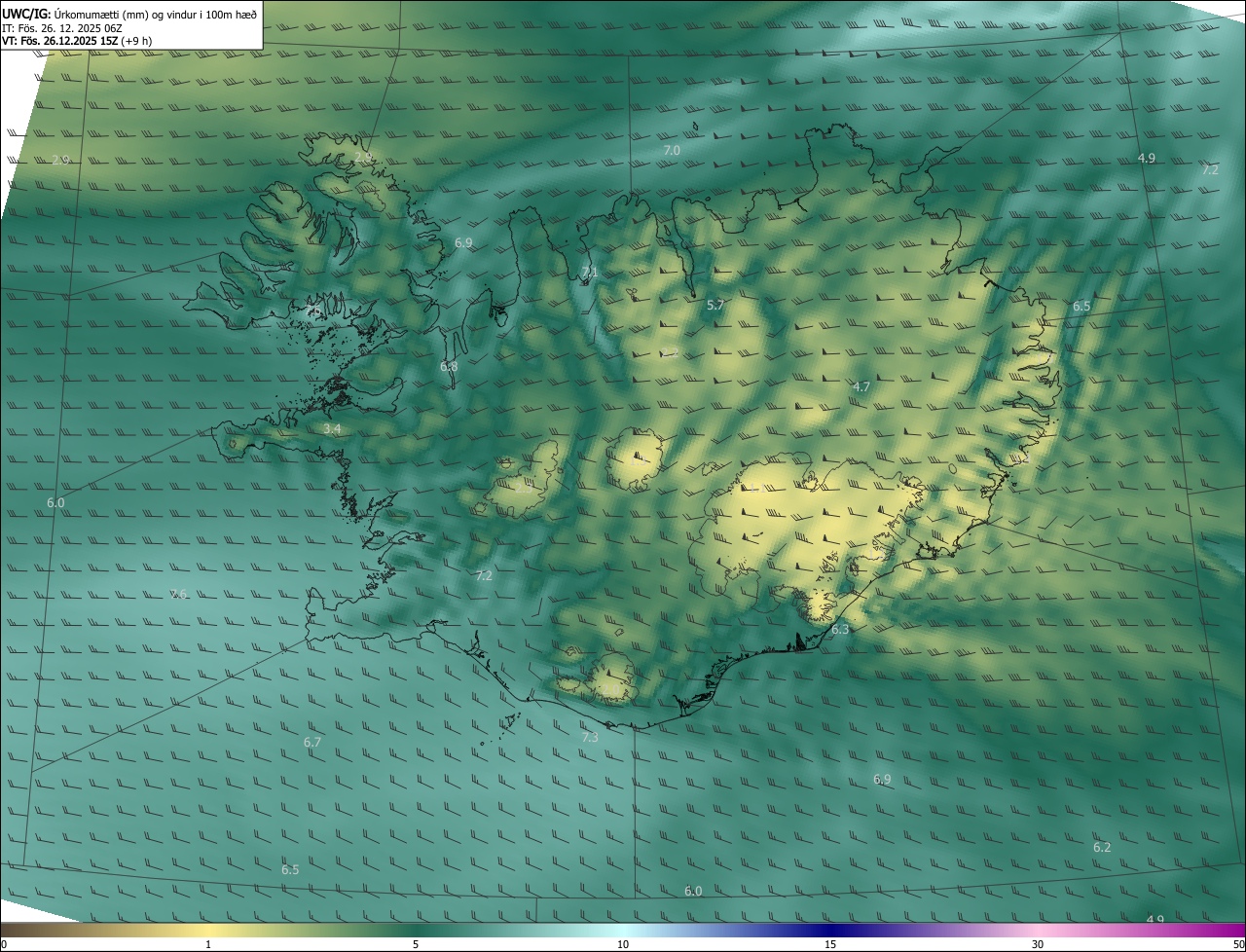1246x952 pixels.
Task: Click the 6.2 value label on the map
Action: 1102,847
